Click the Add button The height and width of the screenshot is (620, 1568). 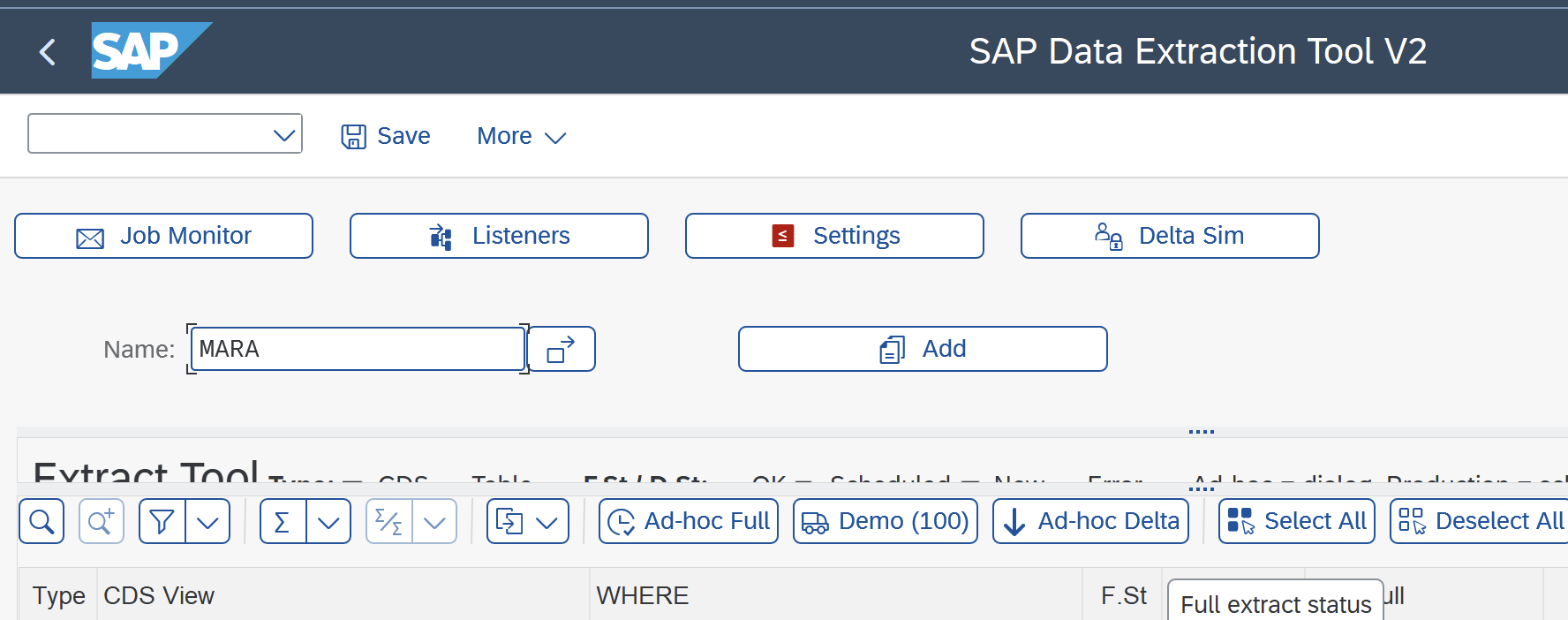(x=923, y=349)
